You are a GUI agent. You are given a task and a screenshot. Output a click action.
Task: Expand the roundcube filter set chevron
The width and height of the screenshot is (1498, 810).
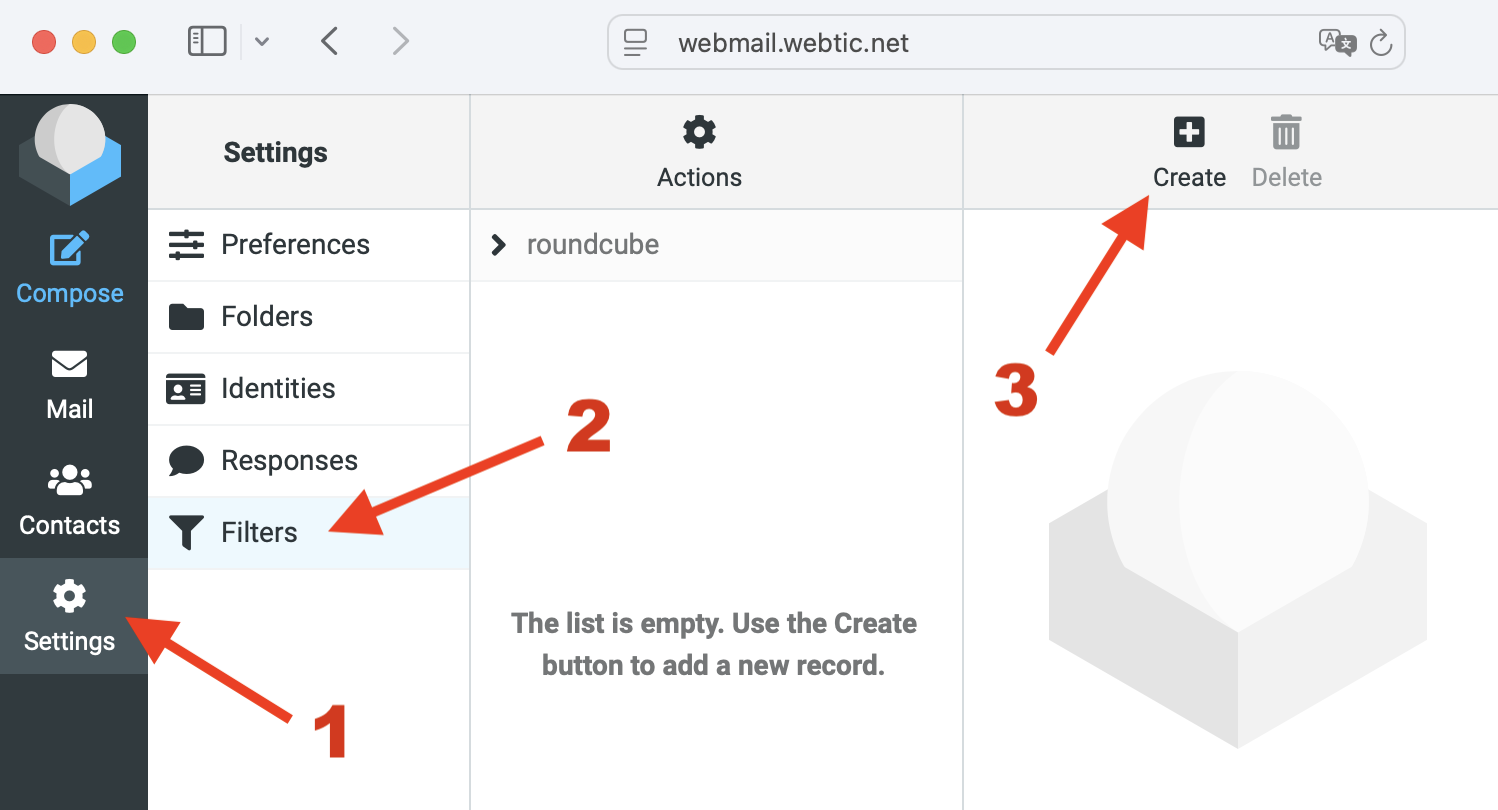click(498, 245)
